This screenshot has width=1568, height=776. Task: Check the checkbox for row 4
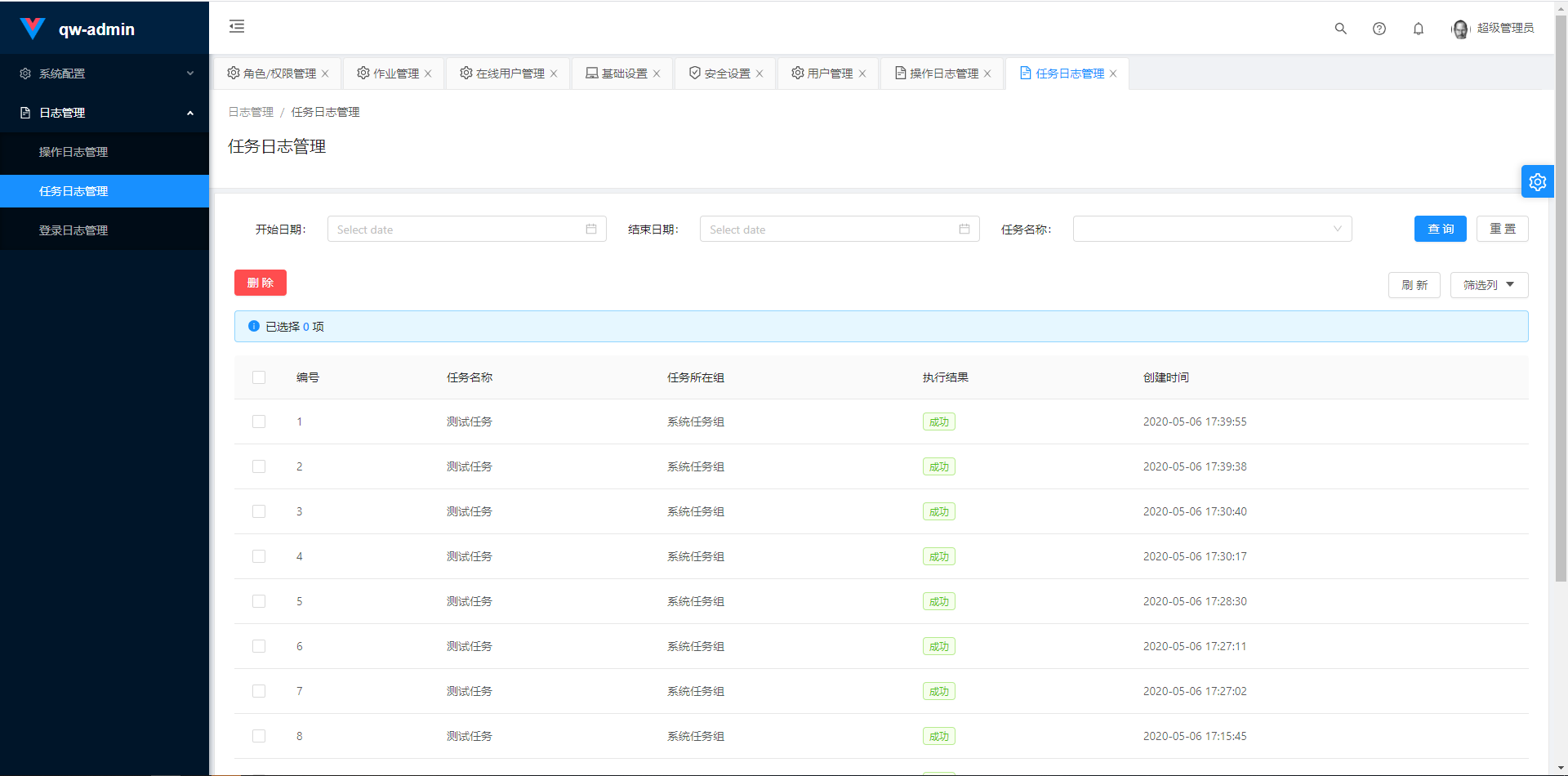pyautogui.click(x=259, y=556)
